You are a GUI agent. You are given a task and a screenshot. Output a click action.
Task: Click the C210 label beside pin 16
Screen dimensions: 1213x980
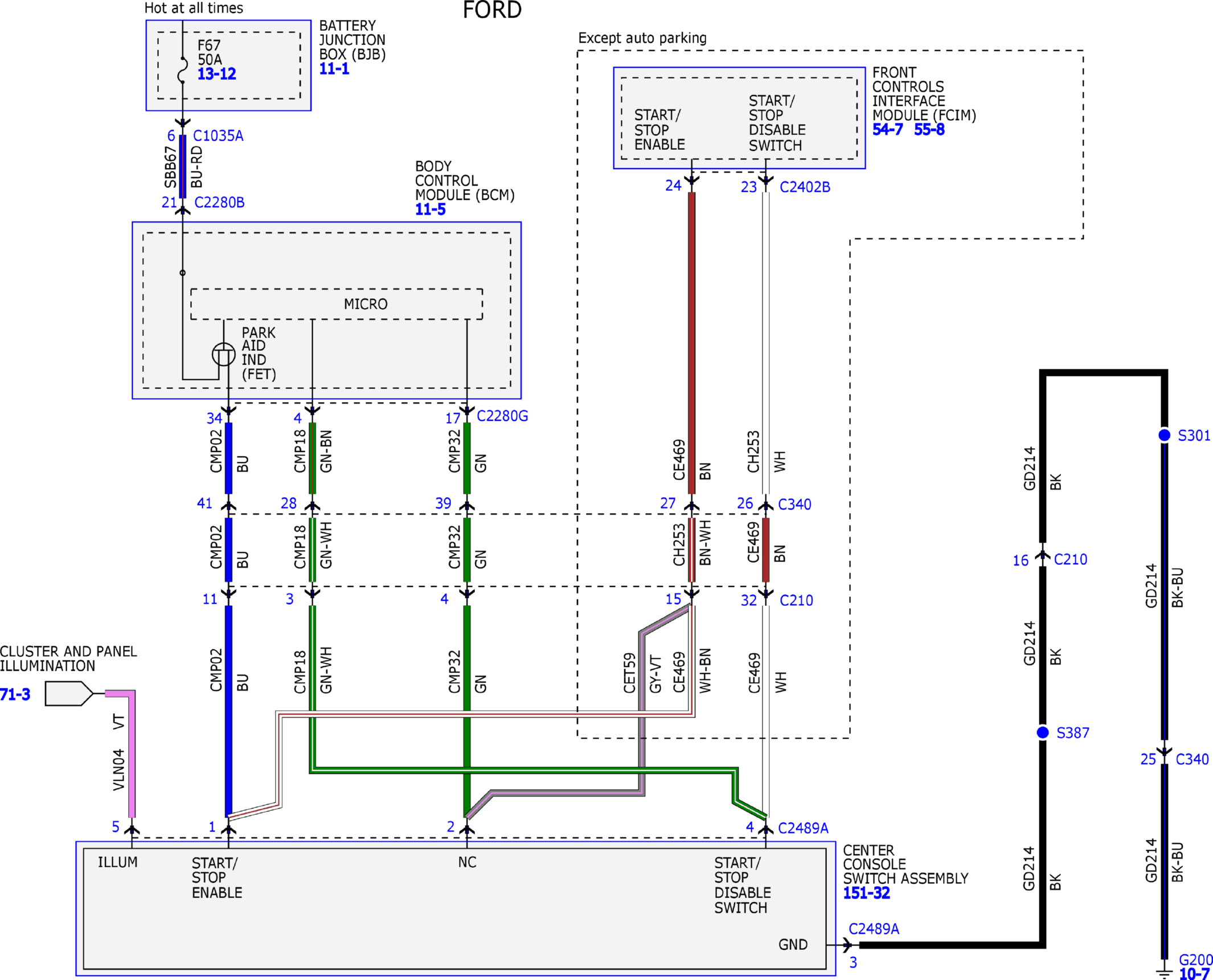point(1070,560)
